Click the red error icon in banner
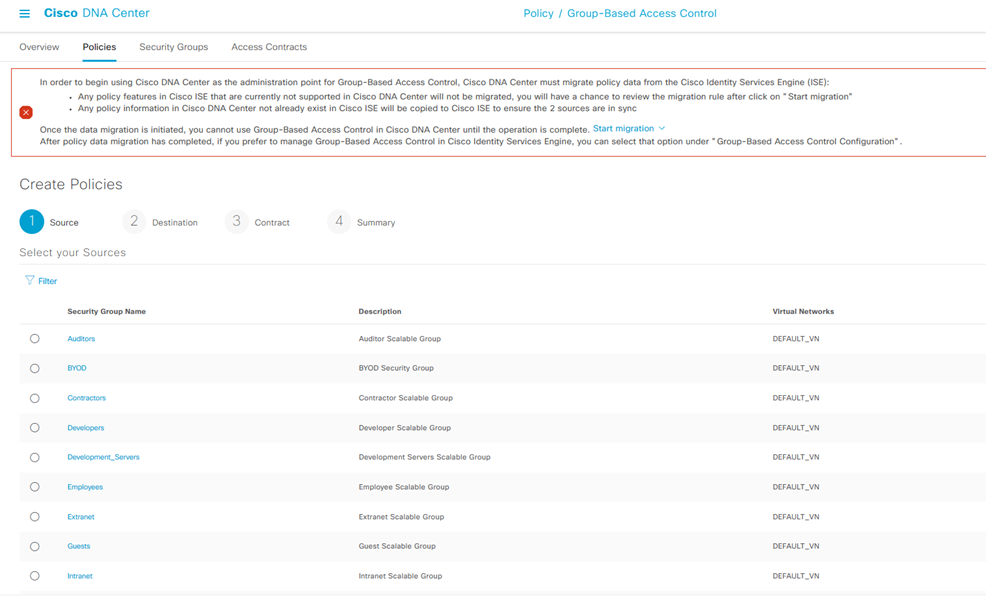 pos(26,112)
